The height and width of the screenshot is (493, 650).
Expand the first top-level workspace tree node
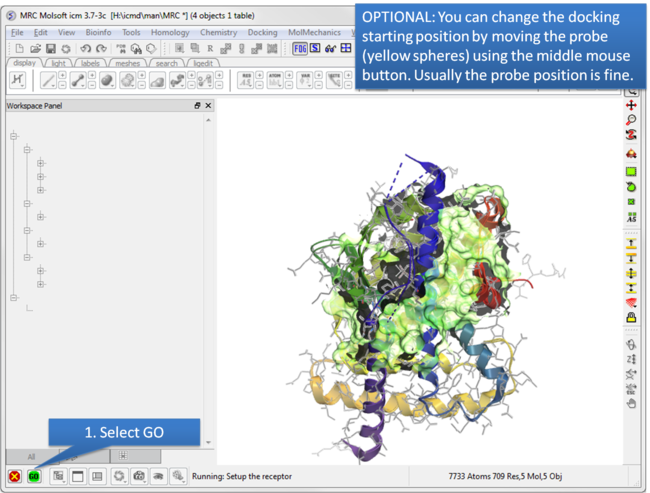coord(14,136)
